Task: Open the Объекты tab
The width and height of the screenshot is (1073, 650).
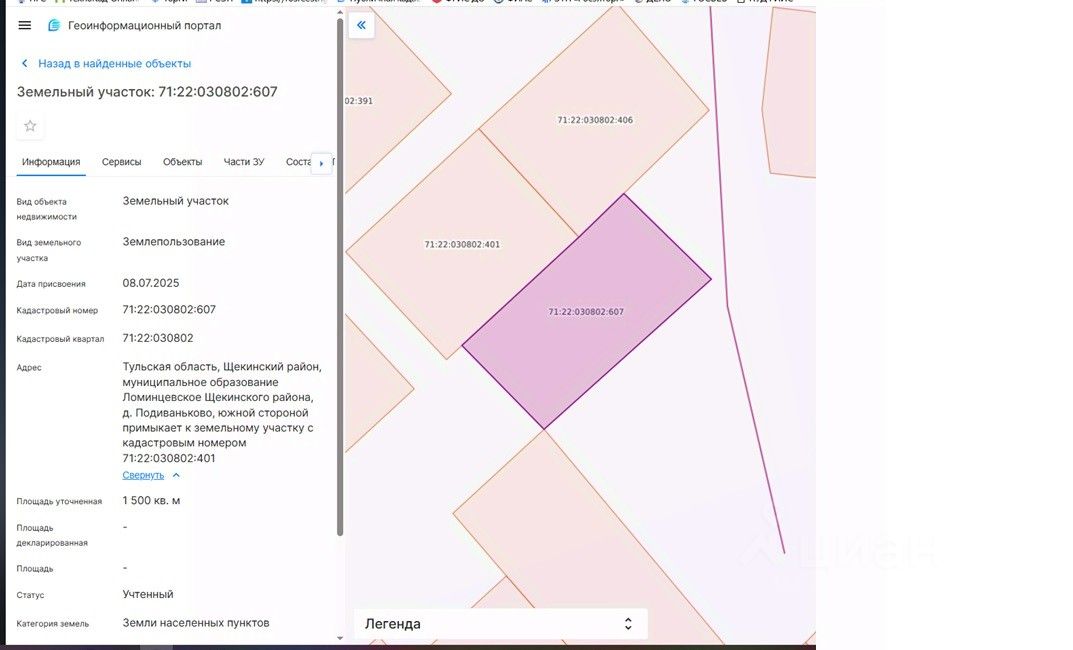Action: coord(182,162)
